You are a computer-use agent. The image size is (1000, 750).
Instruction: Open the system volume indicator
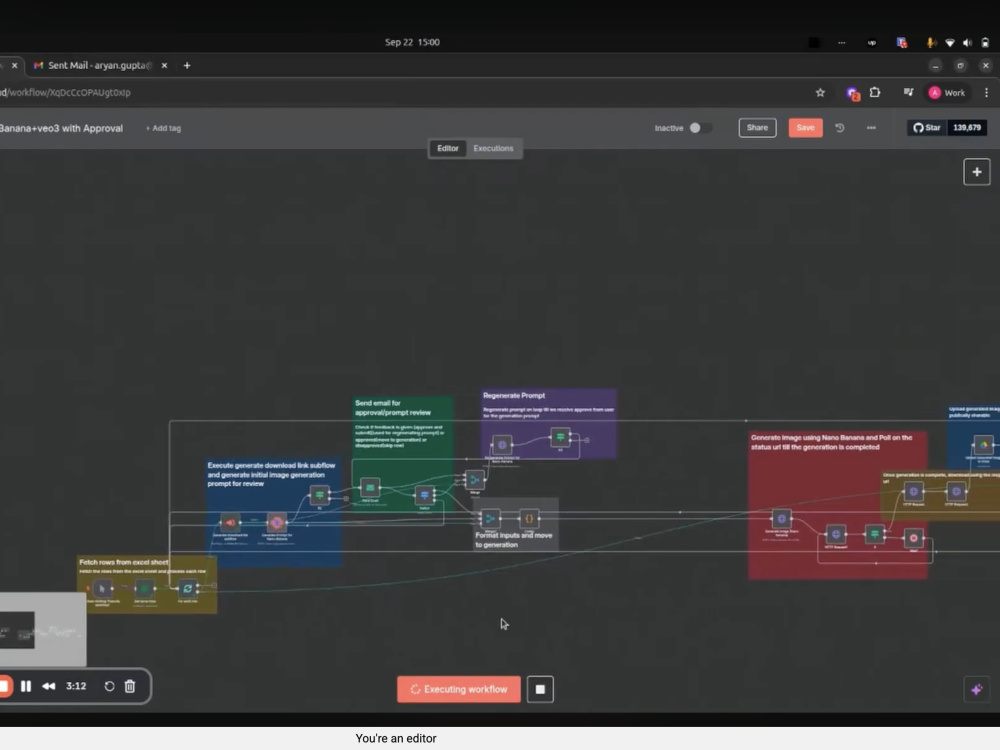967,43
